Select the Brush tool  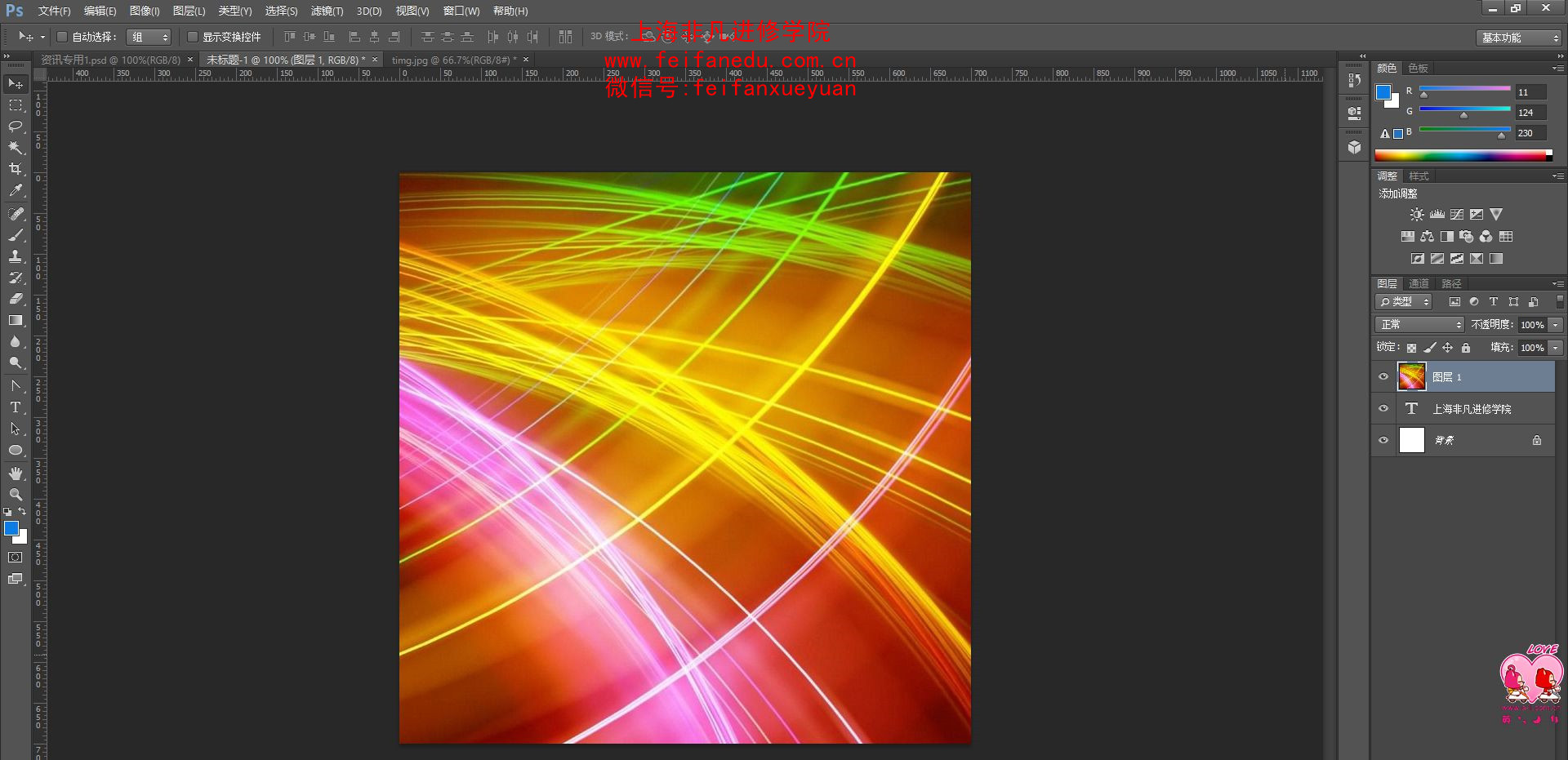point(16,235)
